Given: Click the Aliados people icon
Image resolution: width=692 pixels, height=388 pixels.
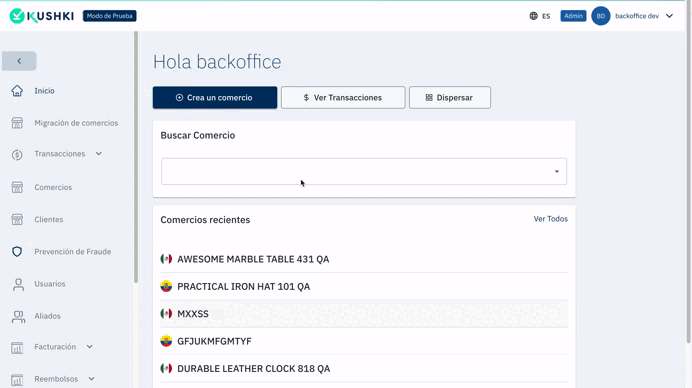Looking at the screenshot, I should coord(18,316).
